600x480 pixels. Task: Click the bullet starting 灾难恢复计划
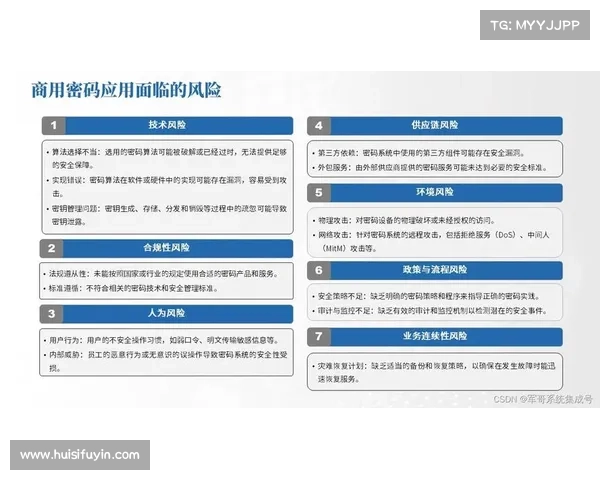click(434, 372)
